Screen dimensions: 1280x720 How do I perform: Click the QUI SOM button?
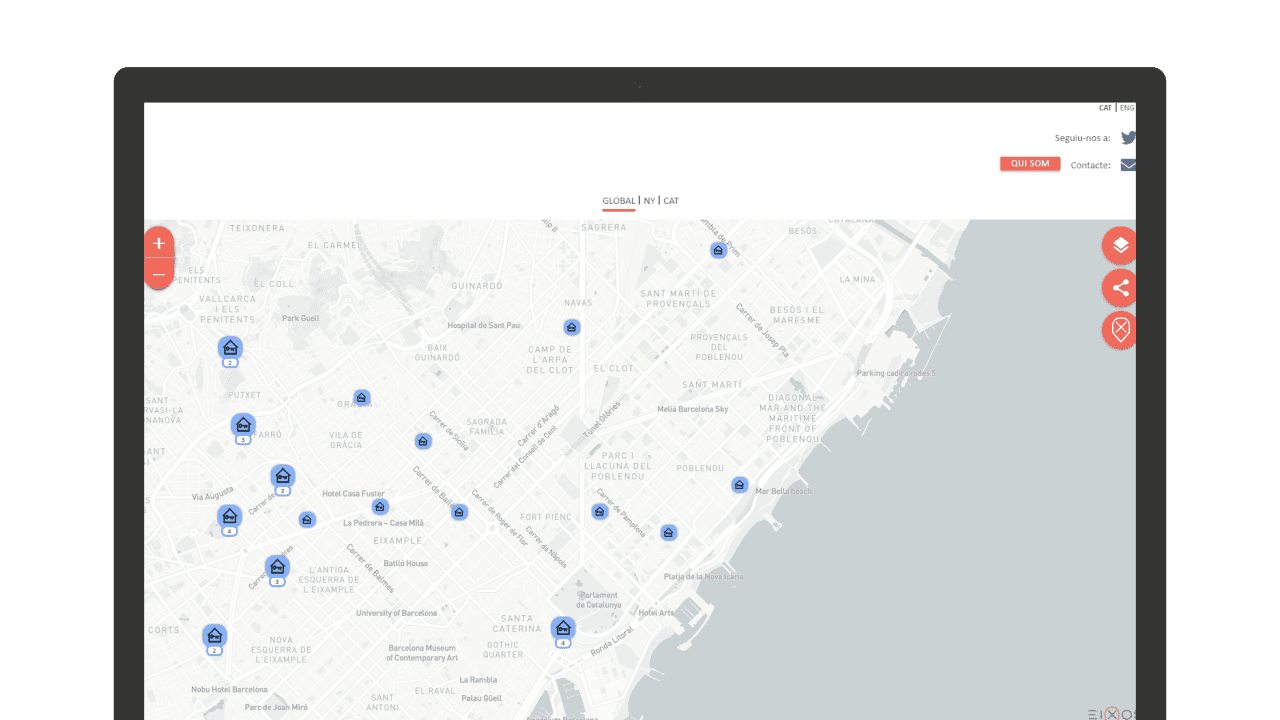[x=1029, y=163]
